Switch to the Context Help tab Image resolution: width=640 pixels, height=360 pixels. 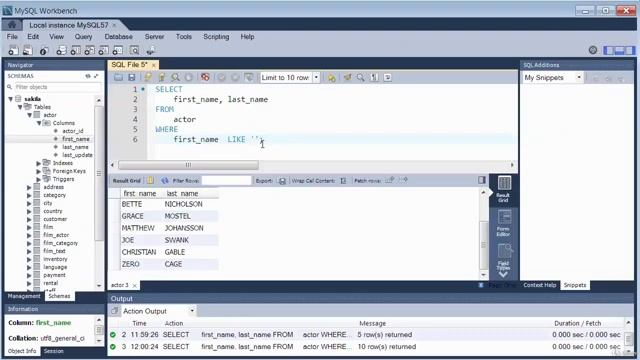(540, 285)
